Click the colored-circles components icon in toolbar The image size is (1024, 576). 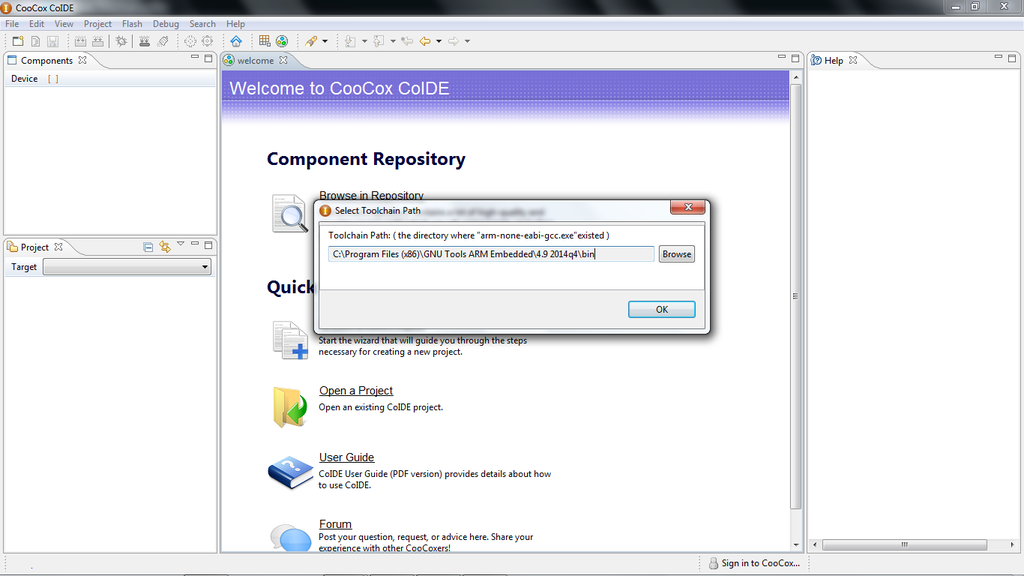pyautogui.click(x=281, y=41)
